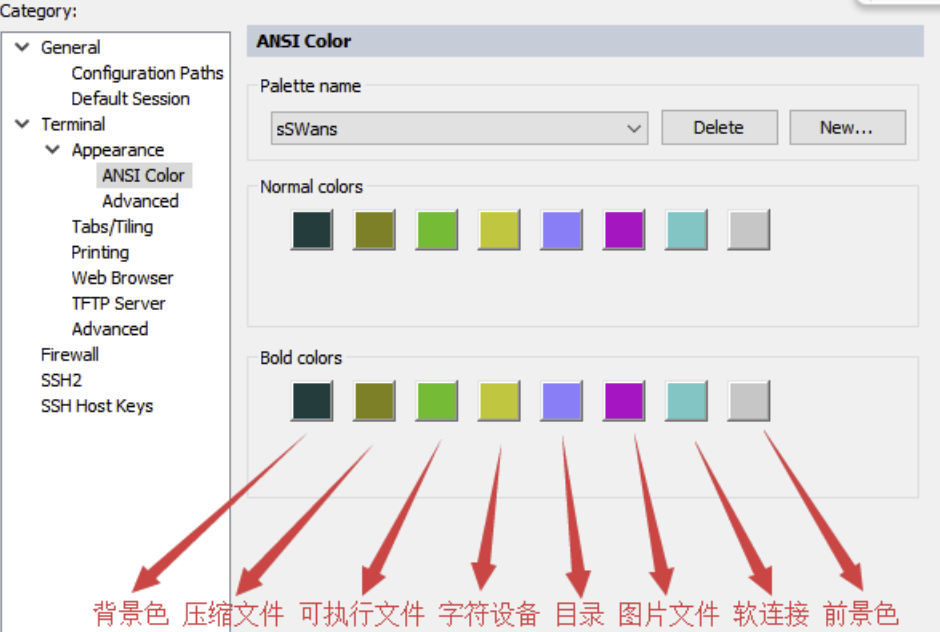Pick purple swatch in Normal colors

point(624,230)
